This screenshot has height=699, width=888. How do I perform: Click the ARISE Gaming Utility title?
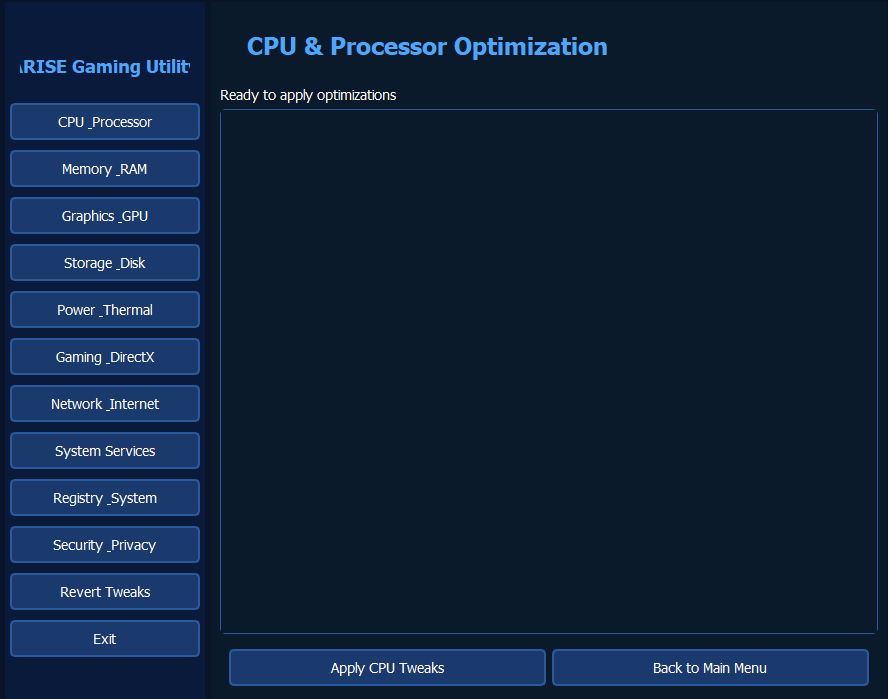(105, 67)
